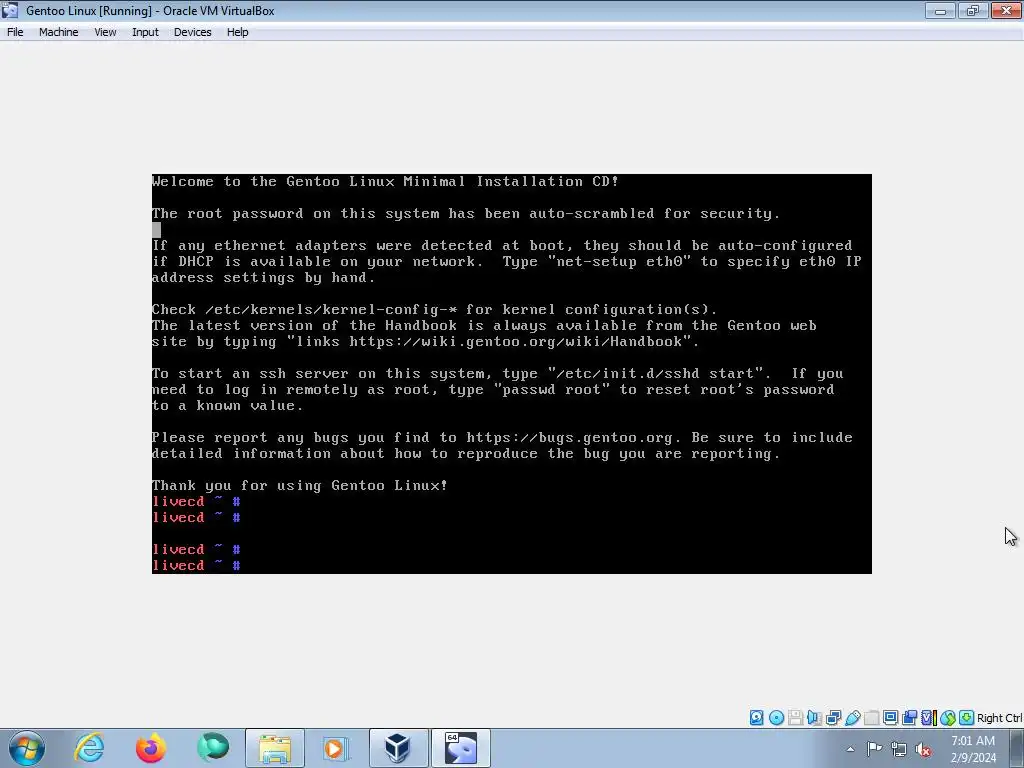1024x768 pixels.
Task: Click the 'address settings by hand.' line
Action: (264, 278)
